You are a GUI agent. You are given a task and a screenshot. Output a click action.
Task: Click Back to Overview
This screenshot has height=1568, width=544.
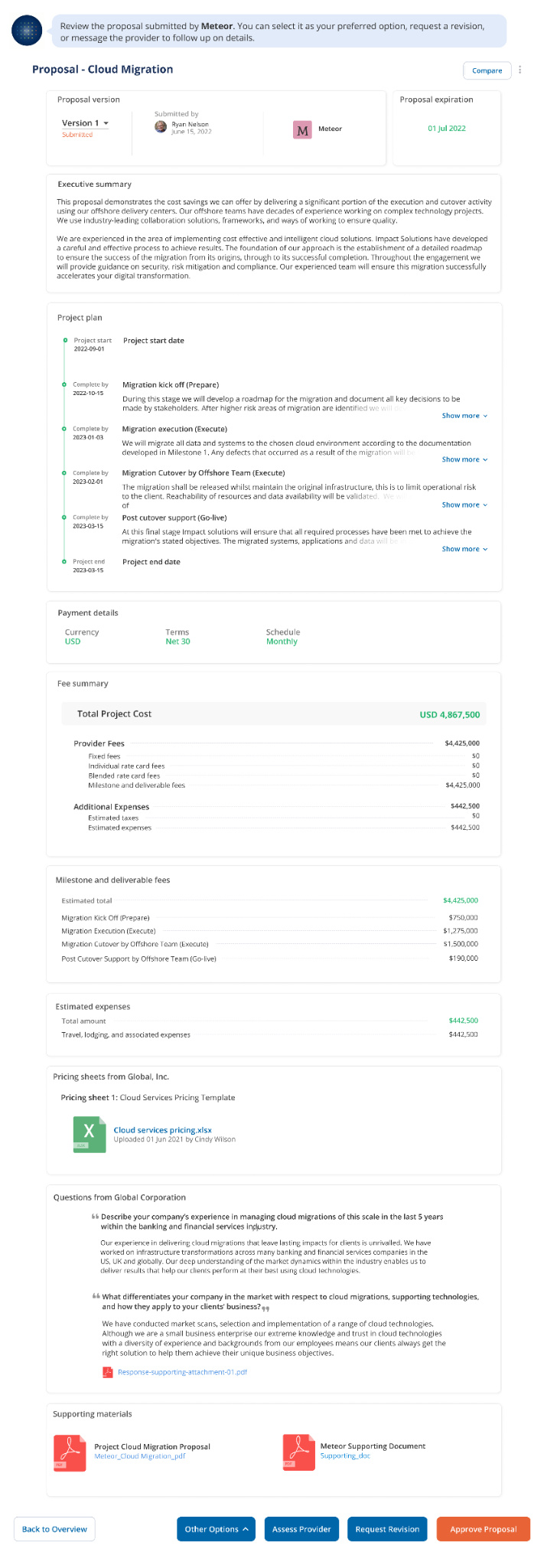pyautogui.click(x=54, y=1529)
